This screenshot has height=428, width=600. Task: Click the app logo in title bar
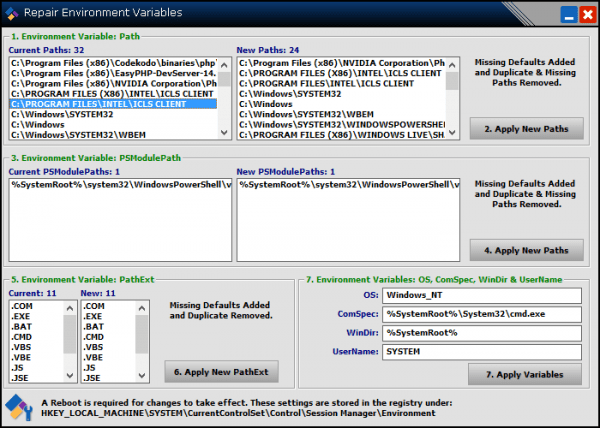(x=11, y=13)
